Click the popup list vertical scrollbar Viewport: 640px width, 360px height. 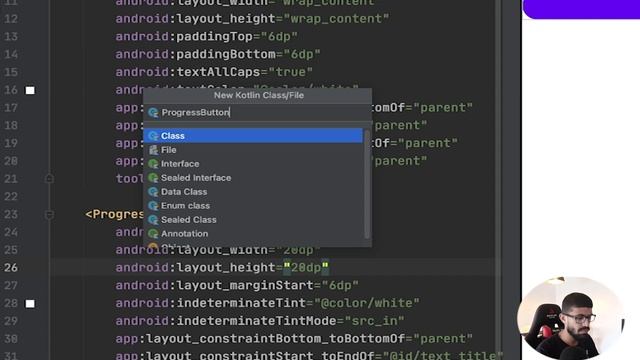click(367, 184)
